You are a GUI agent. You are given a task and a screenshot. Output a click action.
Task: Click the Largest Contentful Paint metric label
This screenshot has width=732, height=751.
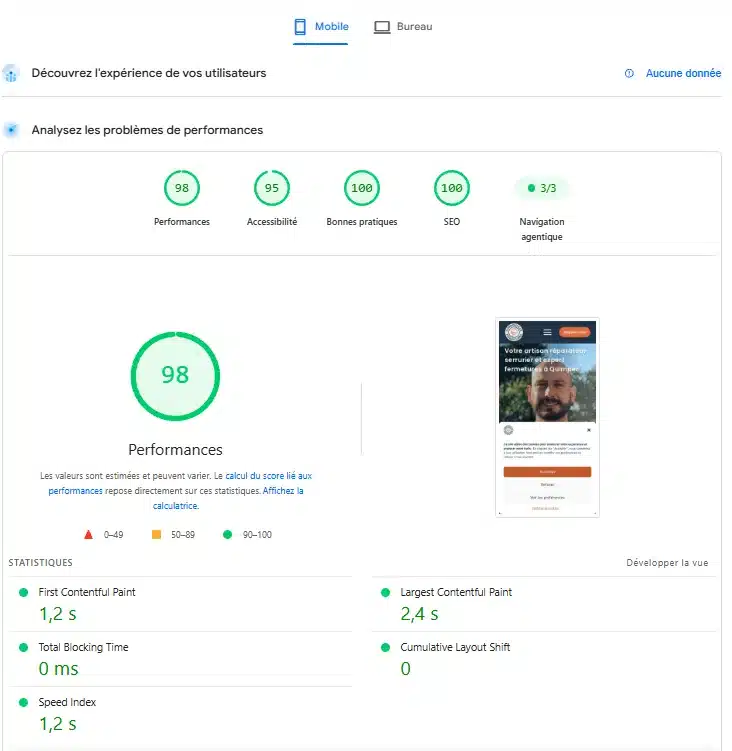[x=456, y=592]
